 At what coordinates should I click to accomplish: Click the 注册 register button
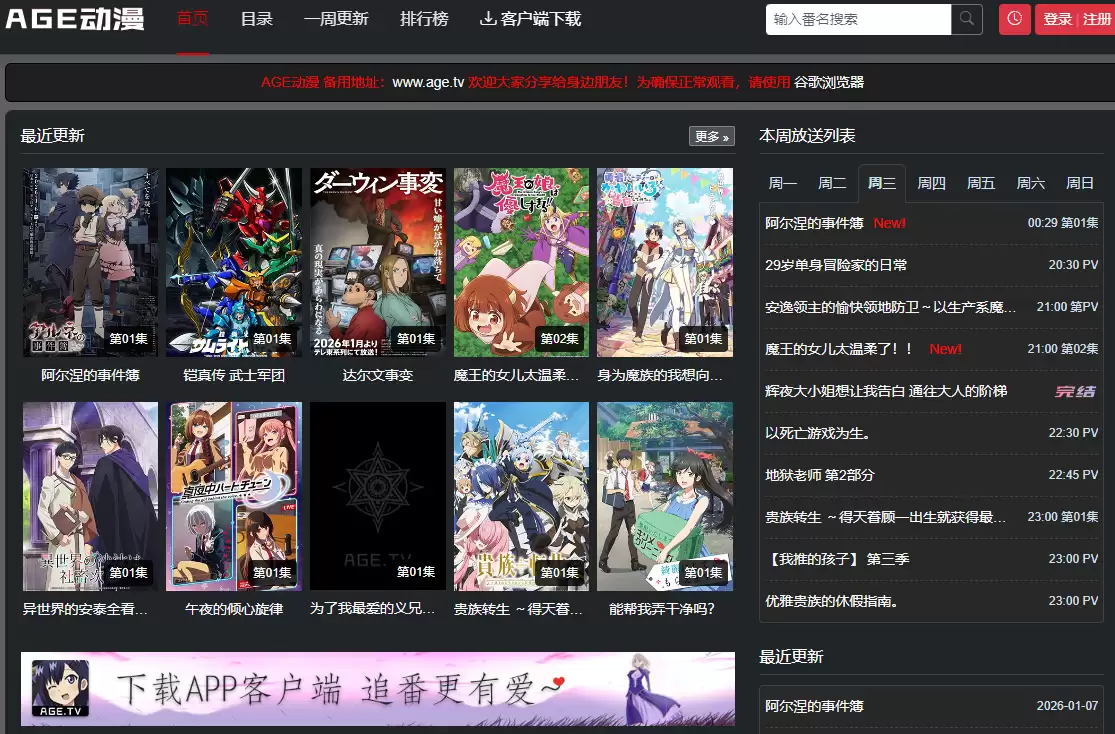tap(1096, 19)
